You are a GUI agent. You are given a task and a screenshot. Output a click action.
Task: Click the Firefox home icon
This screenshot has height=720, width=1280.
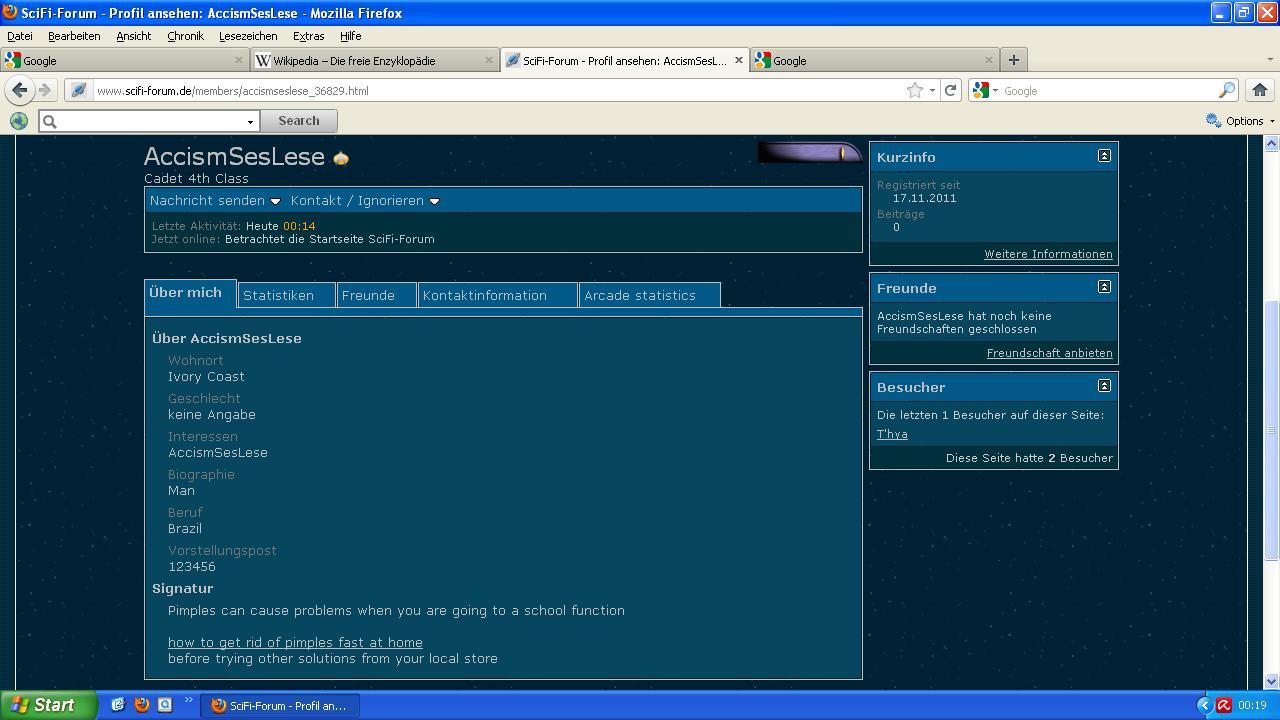1259,90
